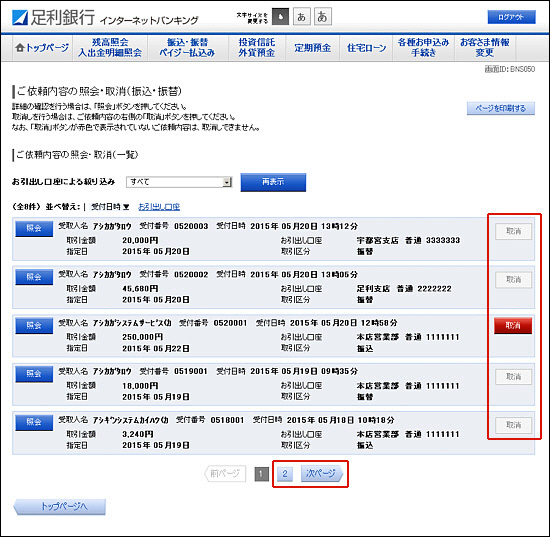Open 各種お申込み 手続き menu

[x=423, y=47]
